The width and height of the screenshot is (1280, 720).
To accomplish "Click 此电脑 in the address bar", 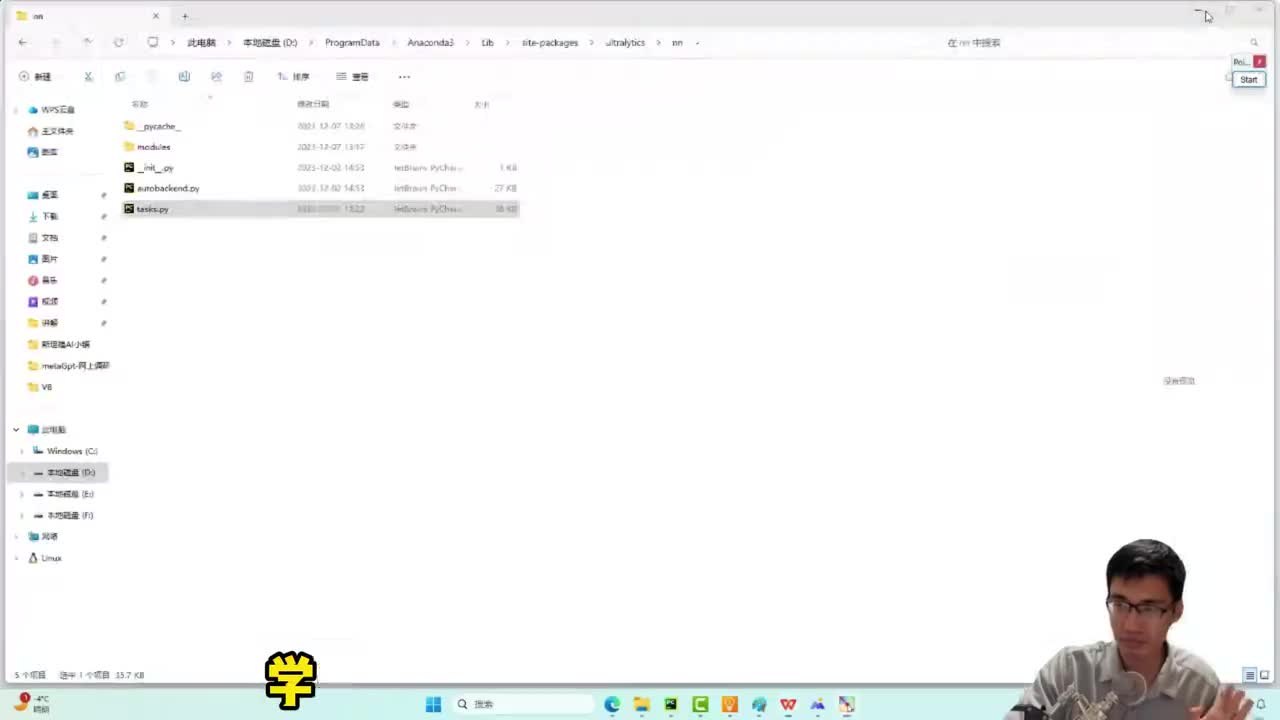I will [201, 43].
